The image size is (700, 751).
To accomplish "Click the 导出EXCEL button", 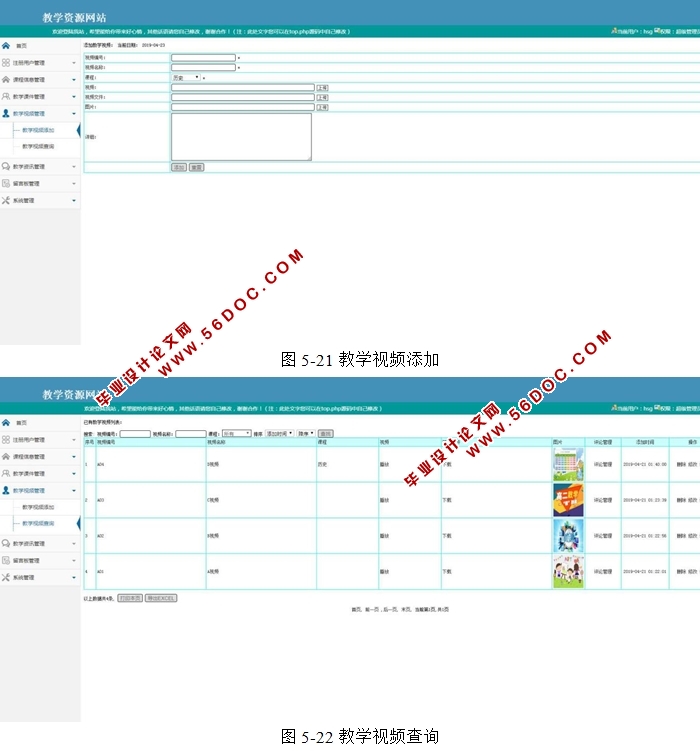I will point(161,598).
